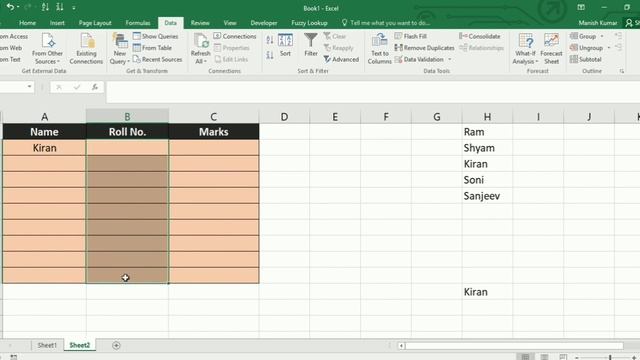Click the Tell me what you want box
The image size is (640, 360).
[x=386, y=23]
